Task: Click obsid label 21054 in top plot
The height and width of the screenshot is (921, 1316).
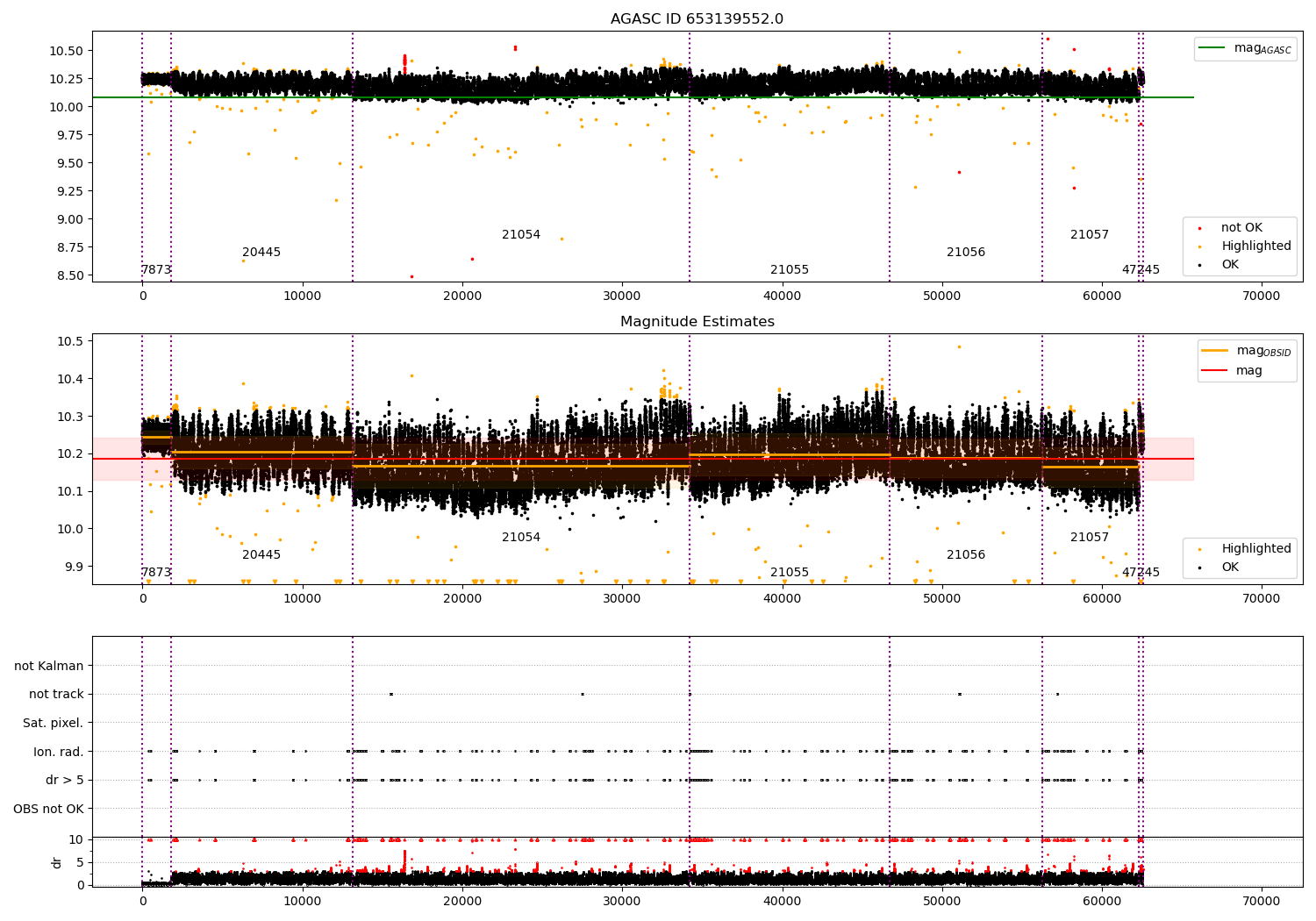Action: point(521,235)
